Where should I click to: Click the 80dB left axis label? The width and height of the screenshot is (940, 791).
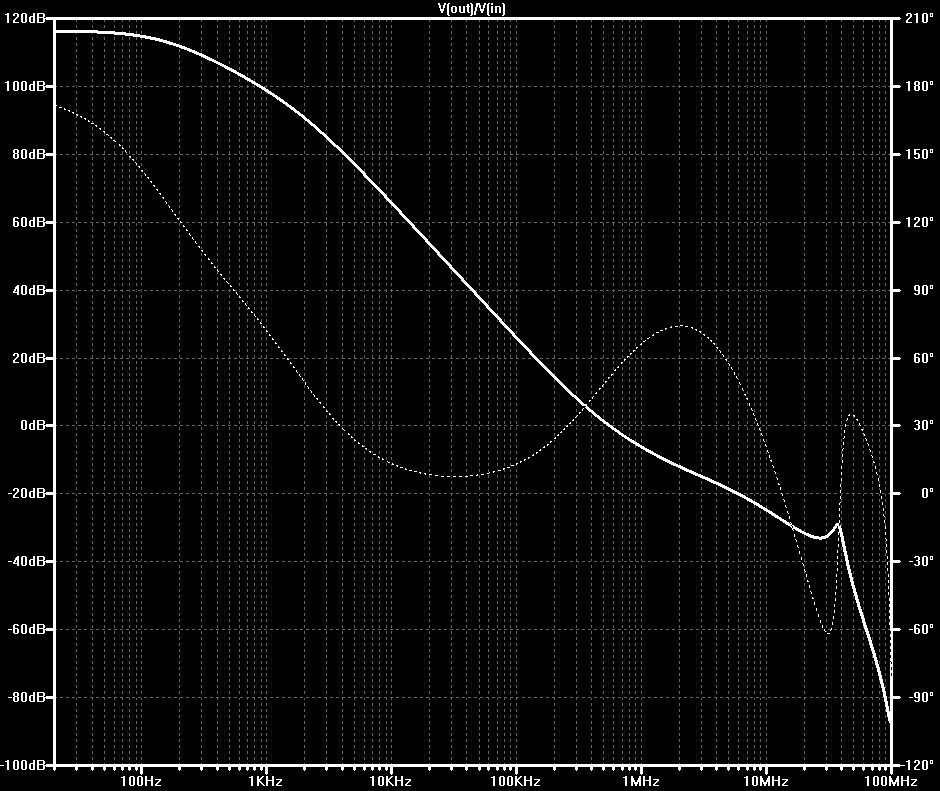[x=28, y=154]
